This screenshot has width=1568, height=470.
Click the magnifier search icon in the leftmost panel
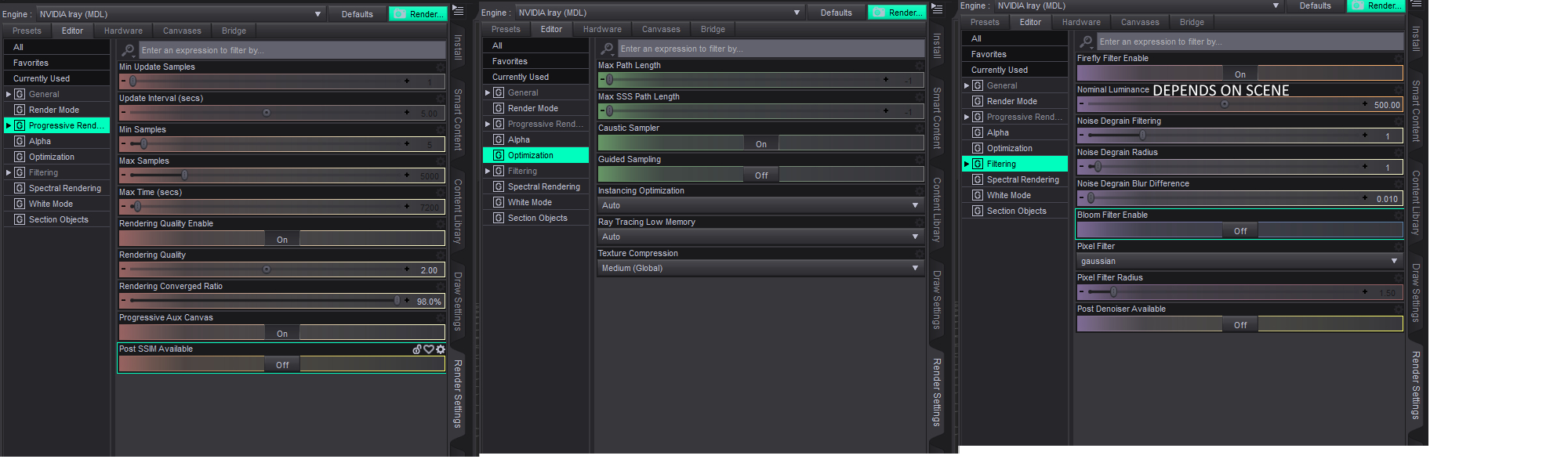(129, 50)
